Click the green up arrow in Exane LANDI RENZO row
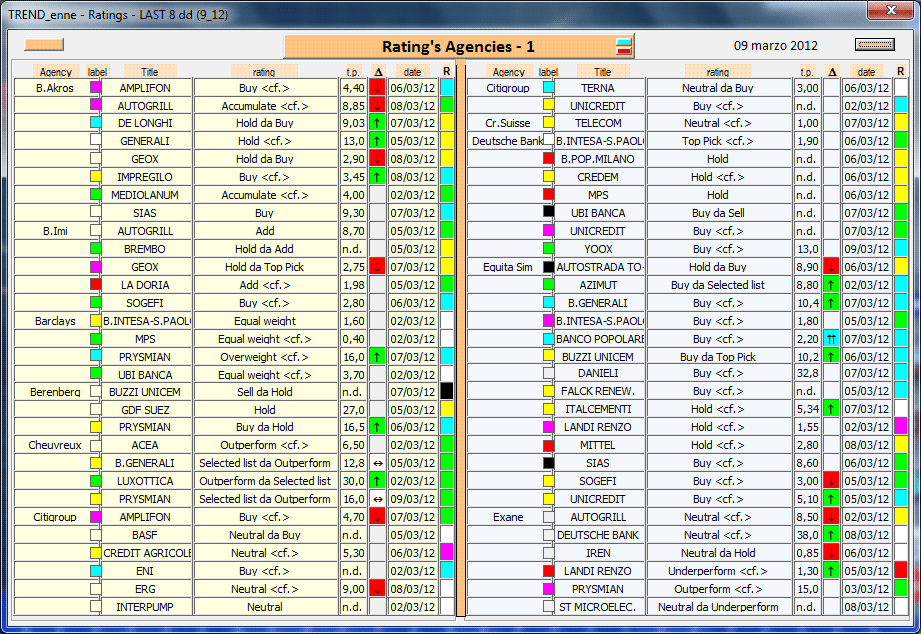921x634 pixels. (x=831, y=571)
